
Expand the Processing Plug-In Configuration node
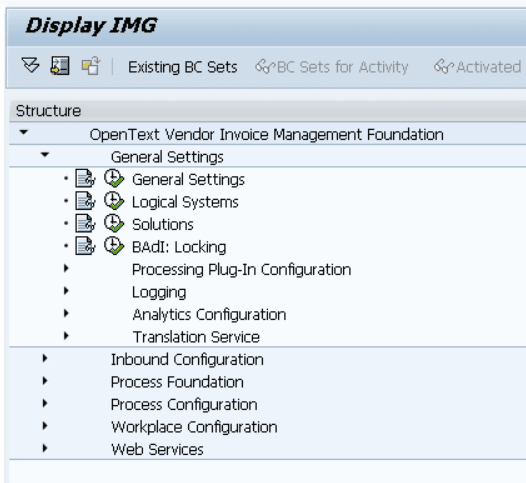[x=66, y=268]
